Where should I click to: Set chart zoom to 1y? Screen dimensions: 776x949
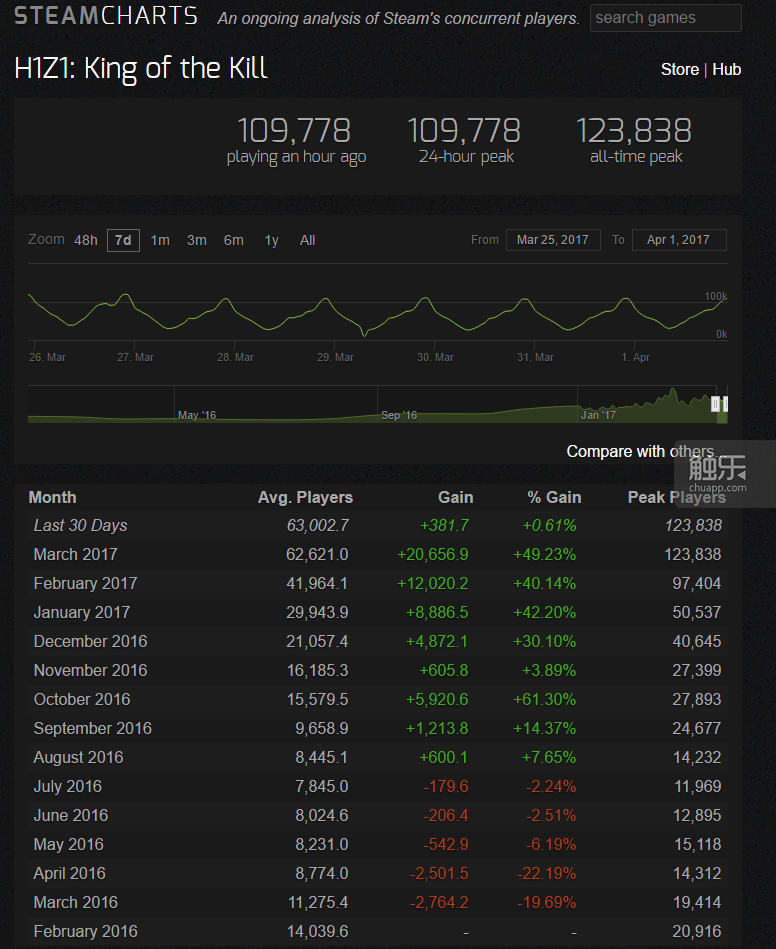point(271,240)
